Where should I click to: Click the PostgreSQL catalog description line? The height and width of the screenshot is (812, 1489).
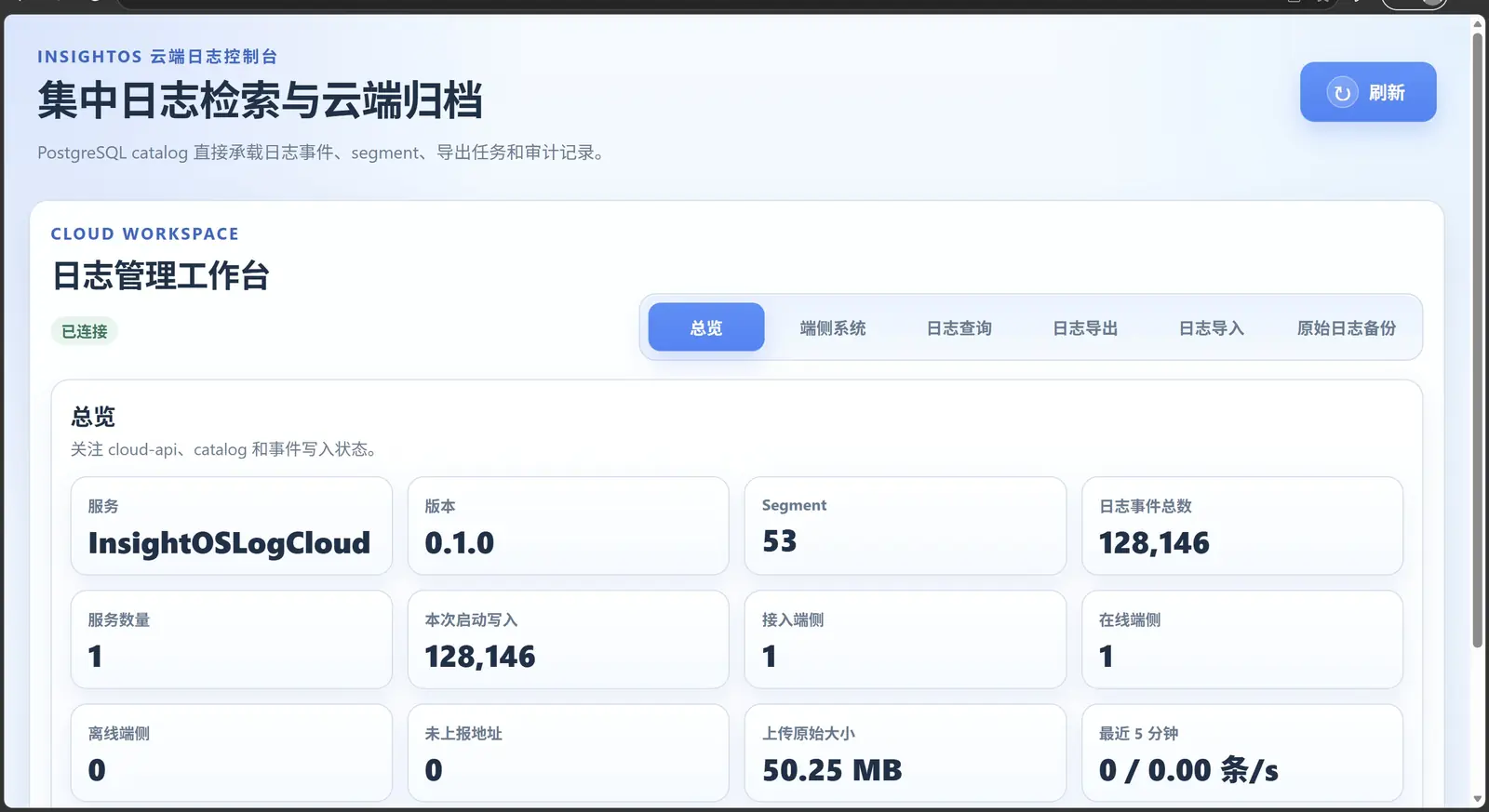[323, 153]
